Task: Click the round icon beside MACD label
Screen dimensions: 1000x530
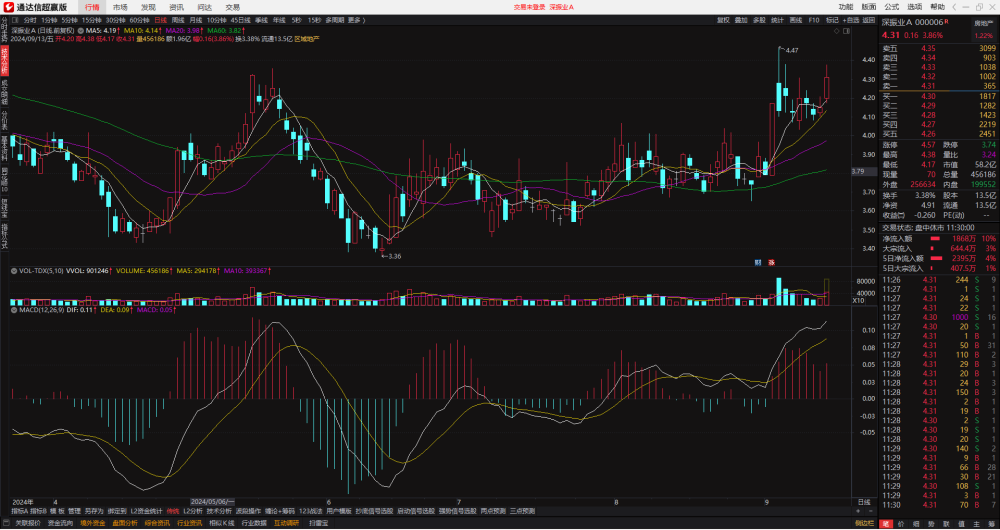Action: tap(14, 309)
